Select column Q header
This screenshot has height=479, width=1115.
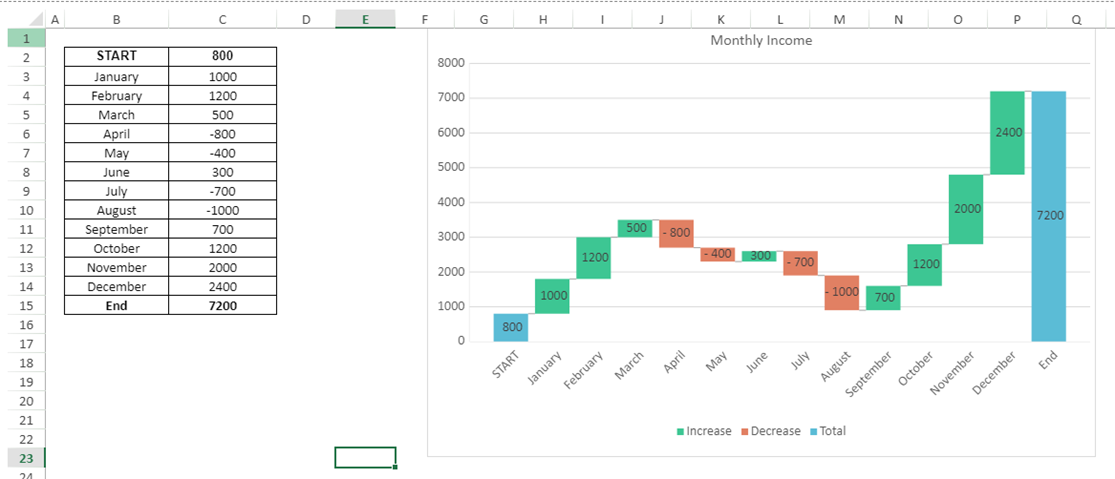pos(1076,20)
